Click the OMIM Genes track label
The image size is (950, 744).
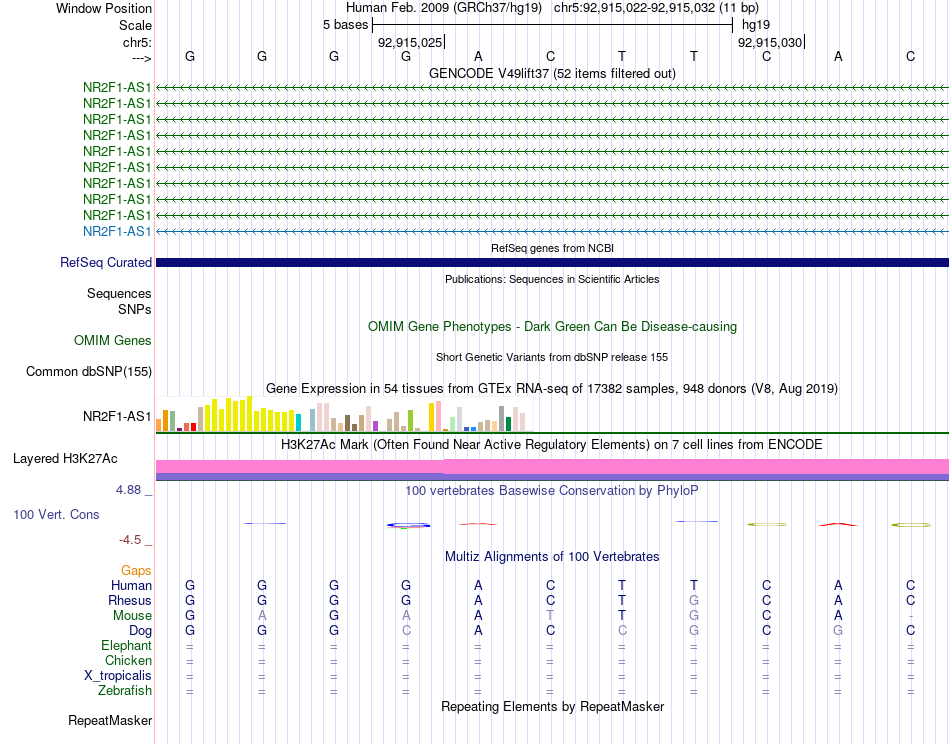pyautogui.click(x=113, y=340)
